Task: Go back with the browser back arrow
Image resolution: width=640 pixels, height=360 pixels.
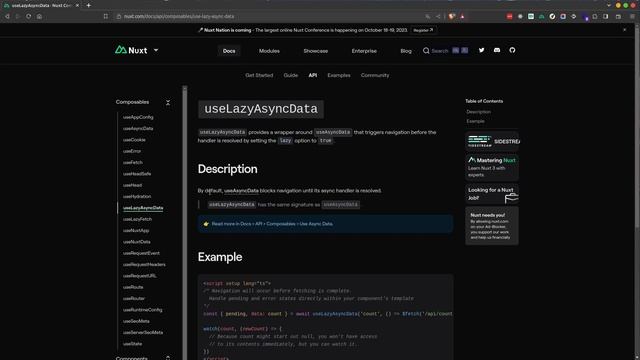Action: tap(7, 16)
